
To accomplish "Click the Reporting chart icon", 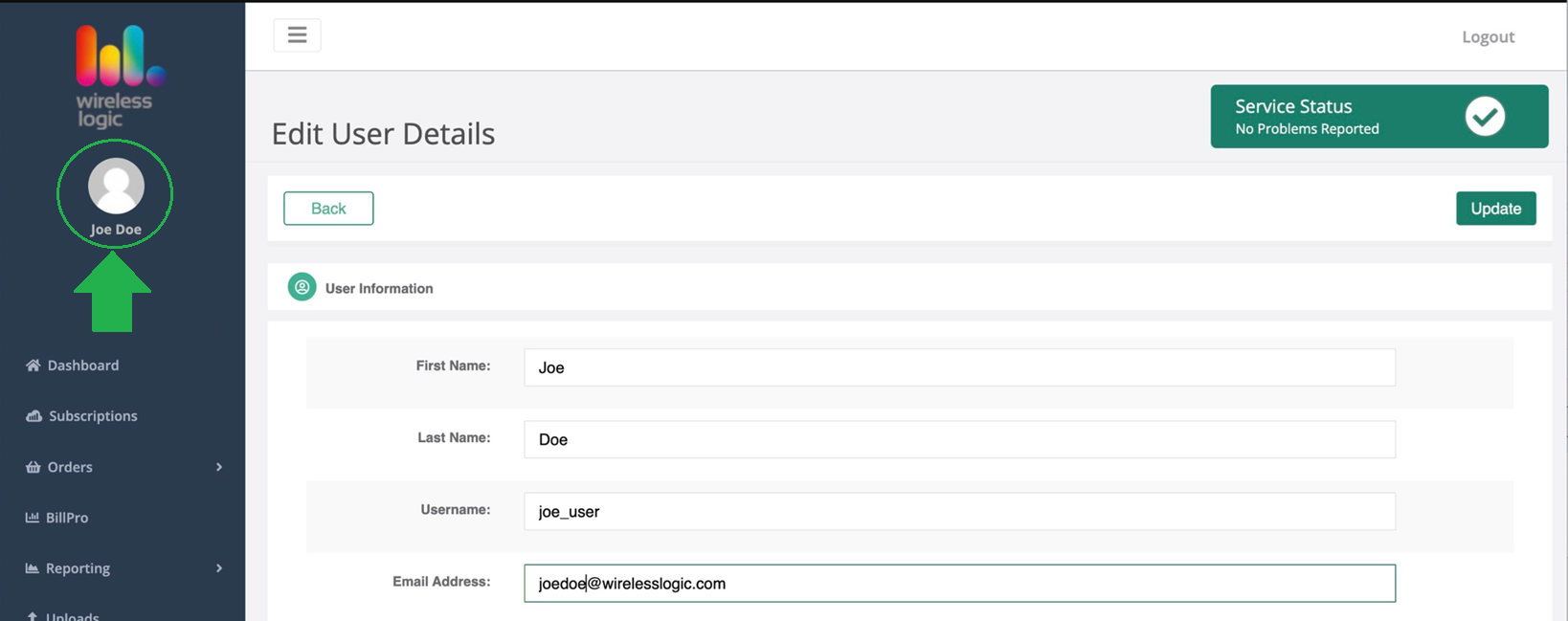I will [33, 568].
